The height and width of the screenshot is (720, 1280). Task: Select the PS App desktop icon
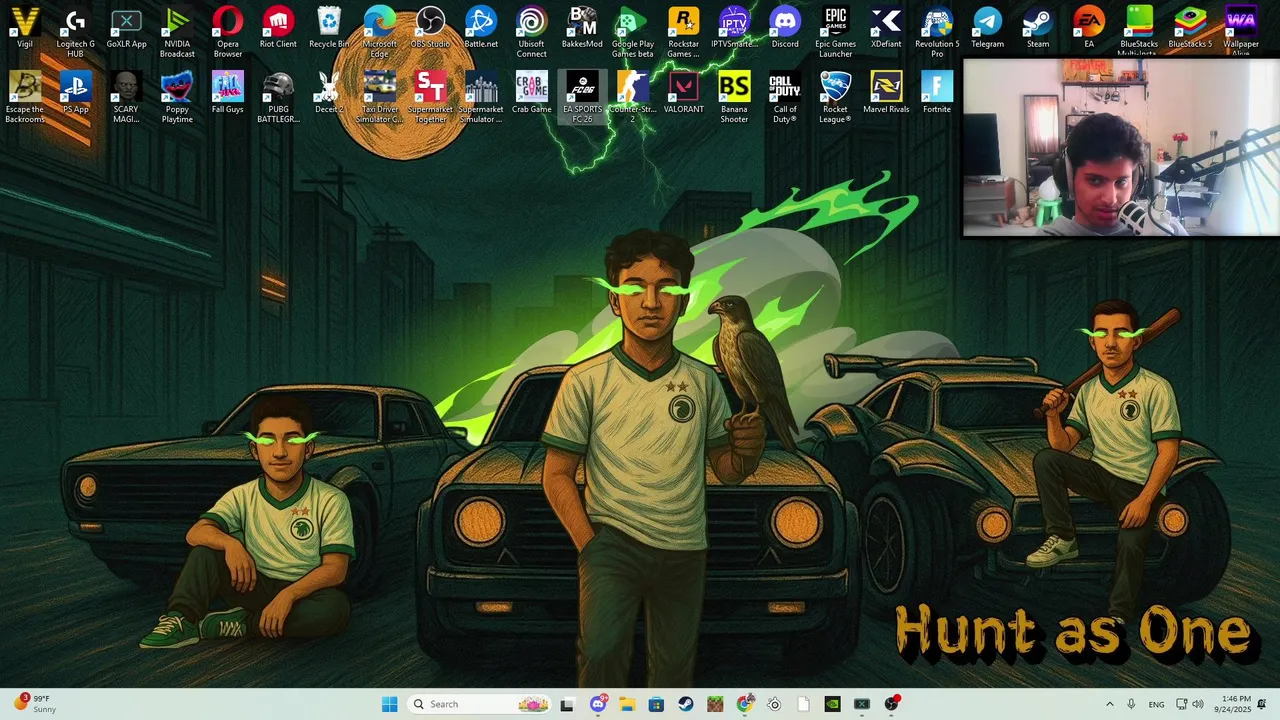tap(76, 93)
